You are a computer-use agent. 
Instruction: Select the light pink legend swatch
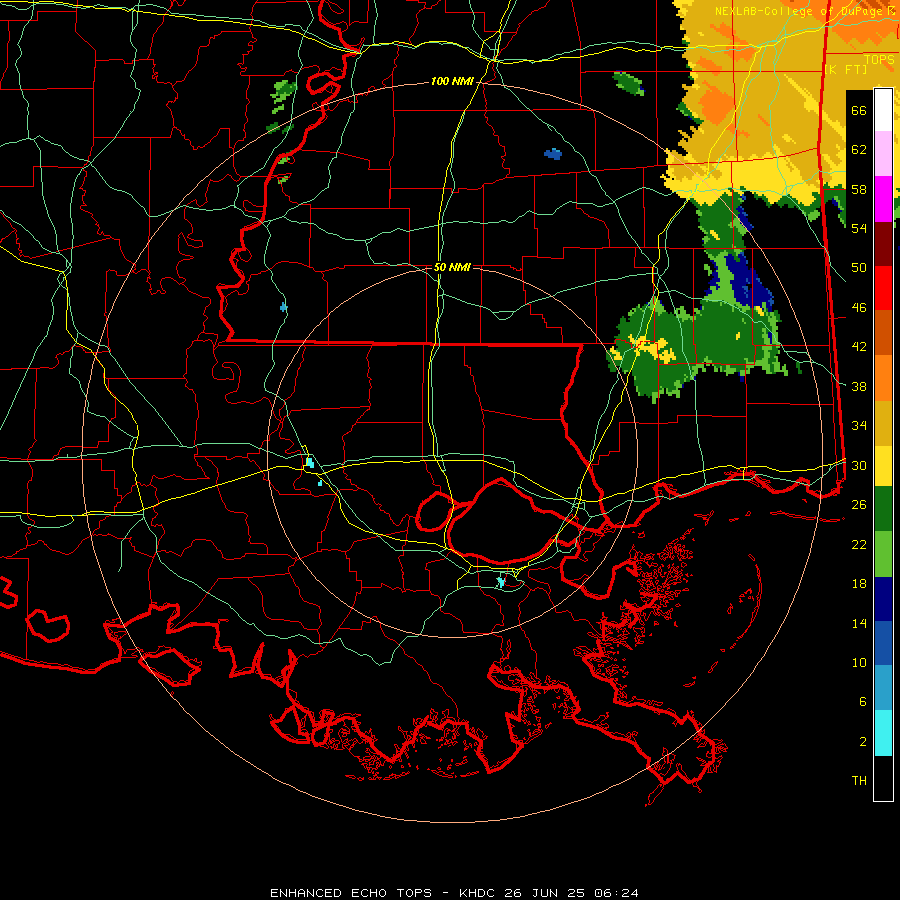point(883,154)
